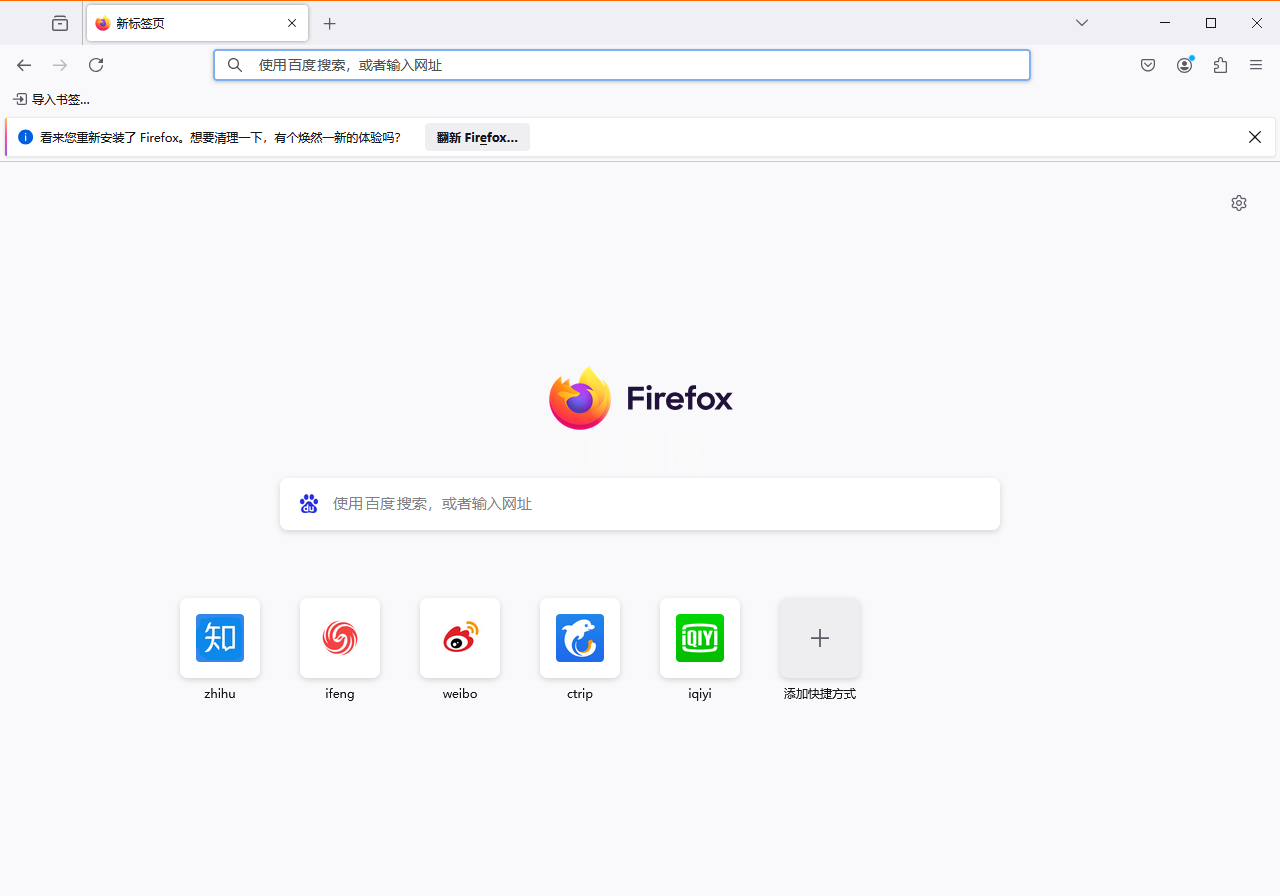Reload the page with the refresh icon
The height and width of the screenshot is (896, 1280).
[96, 65]
